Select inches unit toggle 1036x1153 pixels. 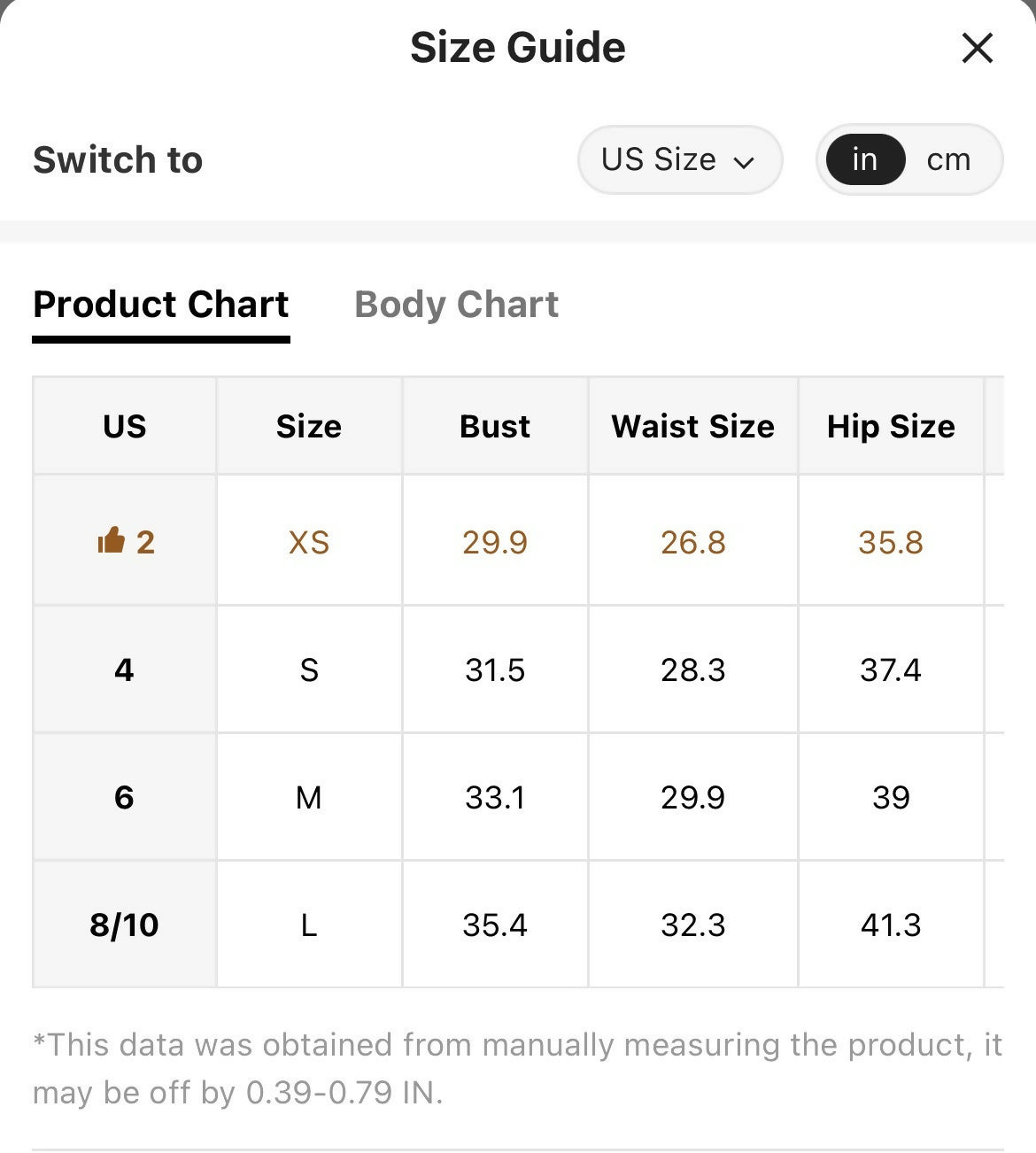point(865,159)
